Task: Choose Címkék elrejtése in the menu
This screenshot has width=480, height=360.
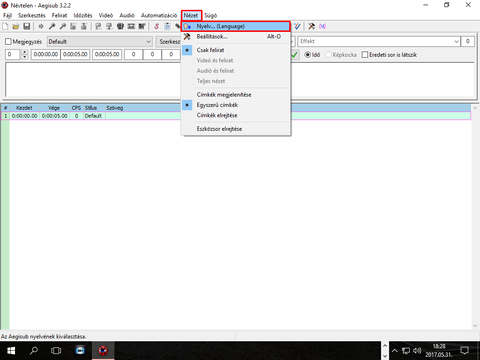Action: pos(236,115)
